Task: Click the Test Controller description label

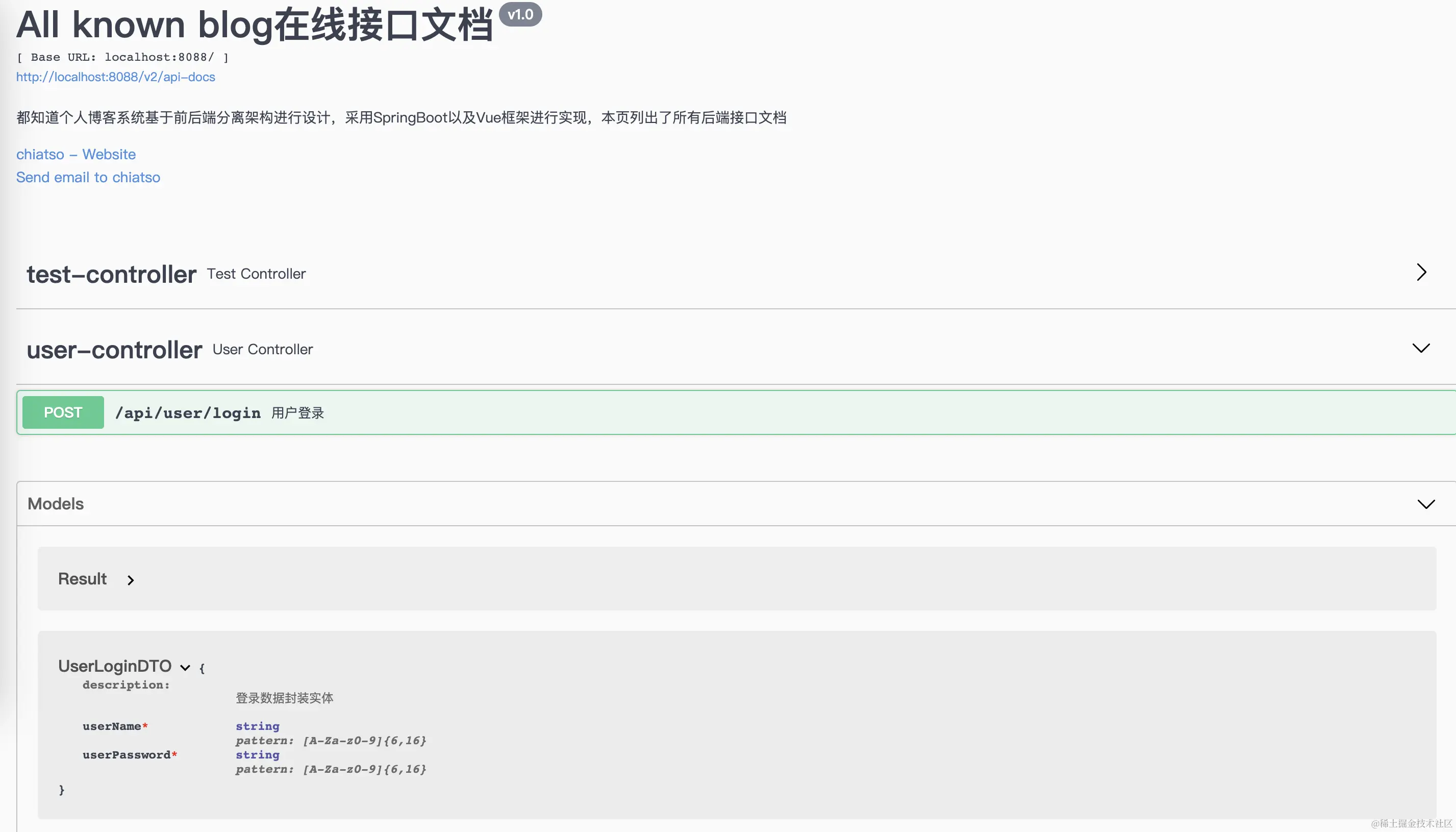Action: 257,274
